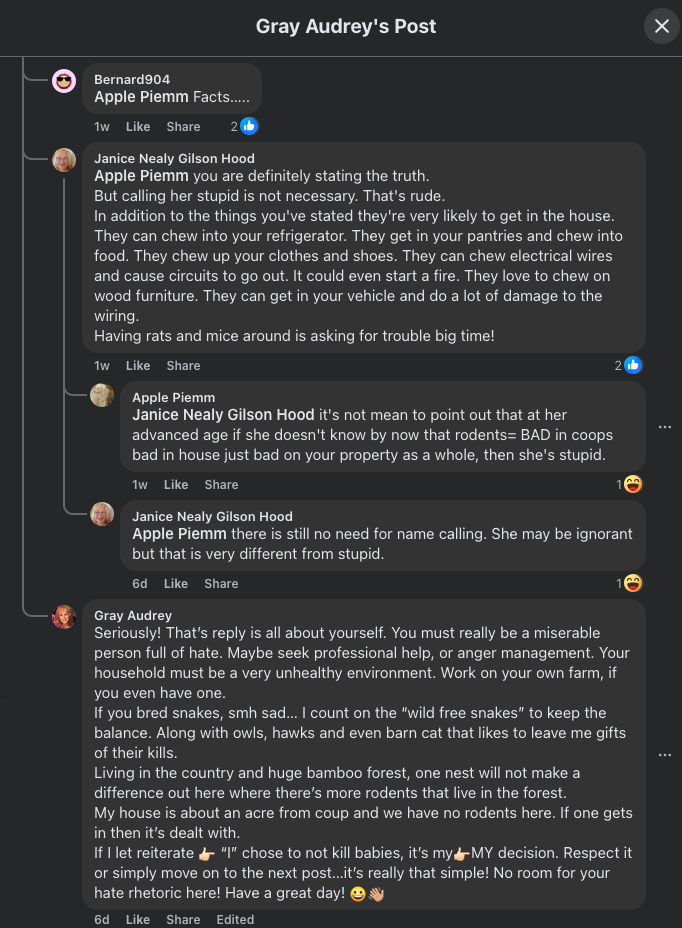Viewport: 682px width, 928px height.
Task: Like Apple Piemm's reply to Janice
Action: pos(176,485)
